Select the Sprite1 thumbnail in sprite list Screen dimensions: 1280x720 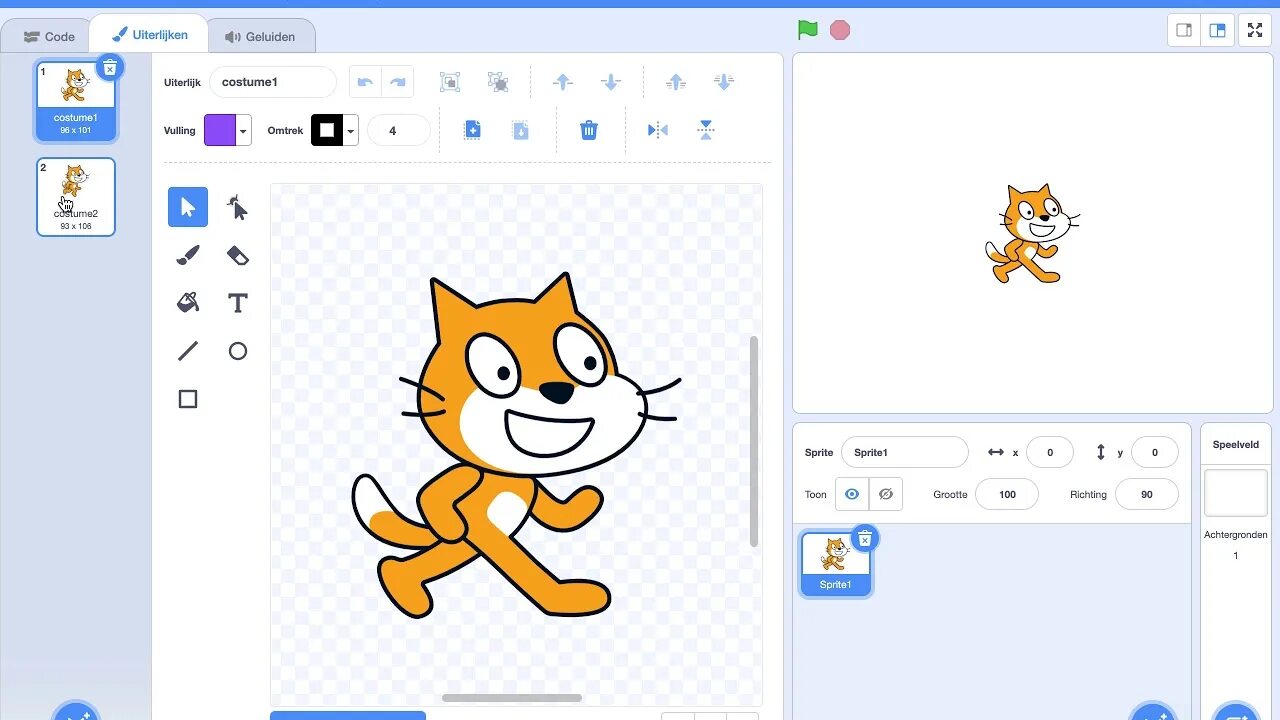click(835, 564)
